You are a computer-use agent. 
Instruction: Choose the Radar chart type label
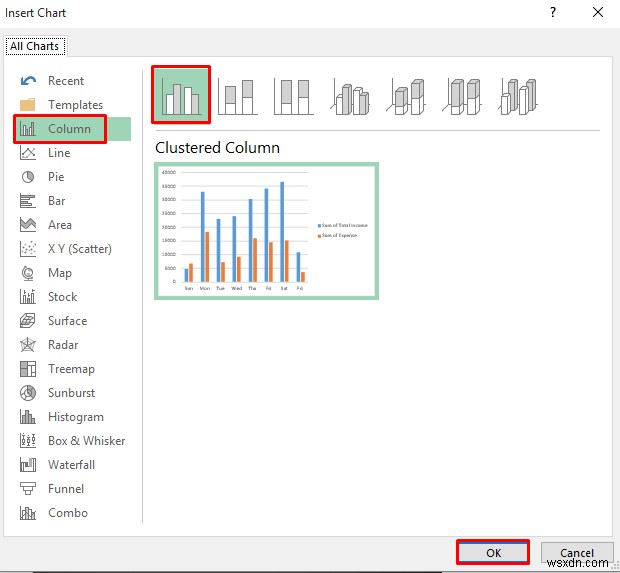click(63, 345)
